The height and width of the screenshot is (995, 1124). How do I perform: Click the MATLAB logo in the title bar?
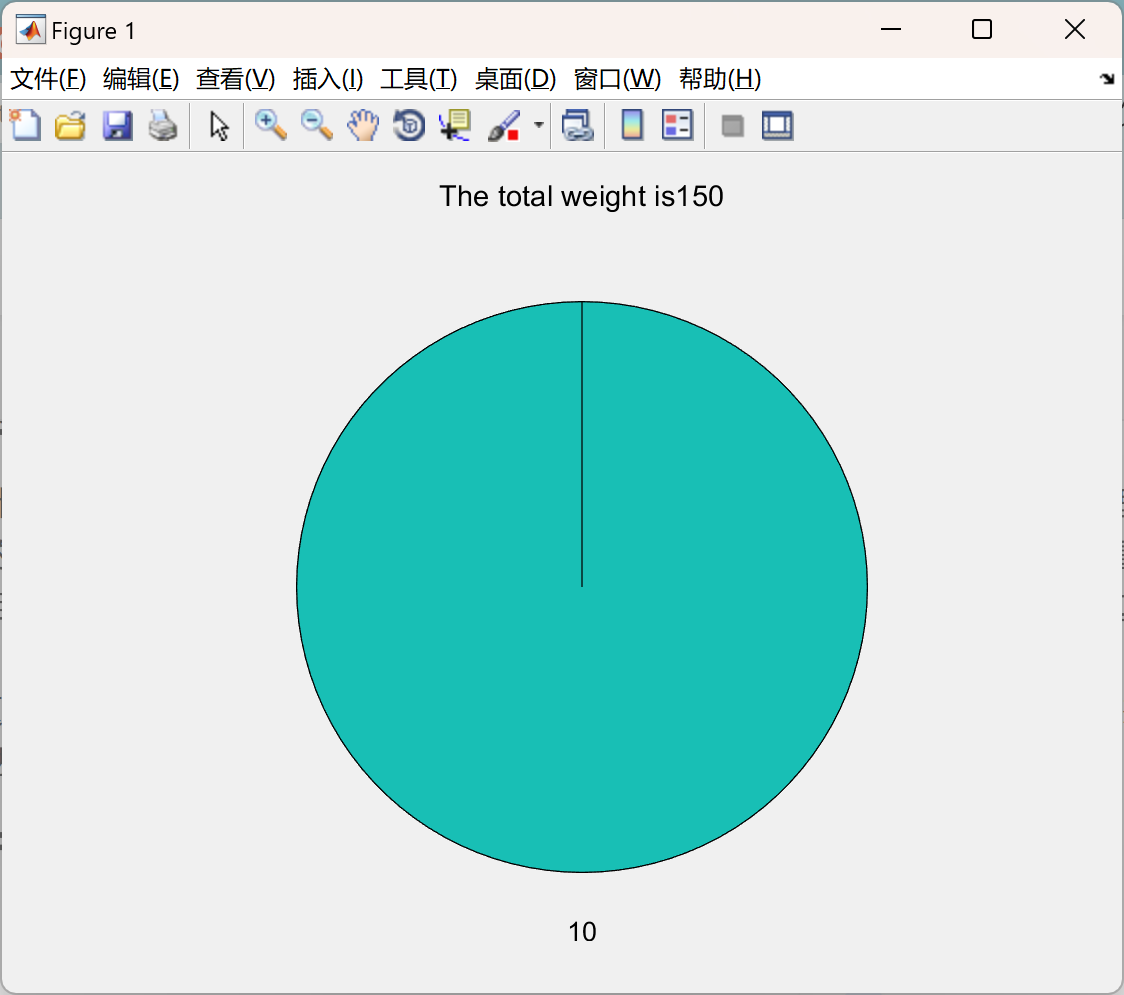pyautogui.click(x=30, y=30)
